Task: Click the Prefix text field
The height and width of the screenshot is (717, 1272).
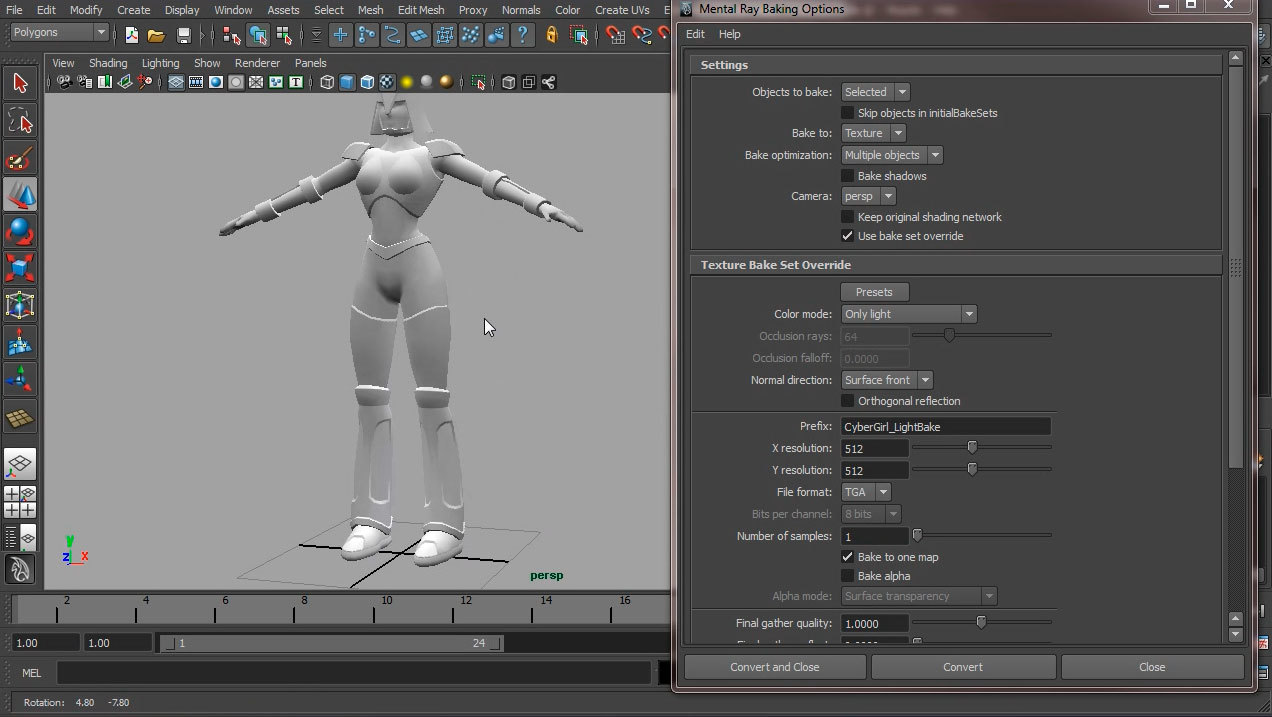Action: point(945,427)
